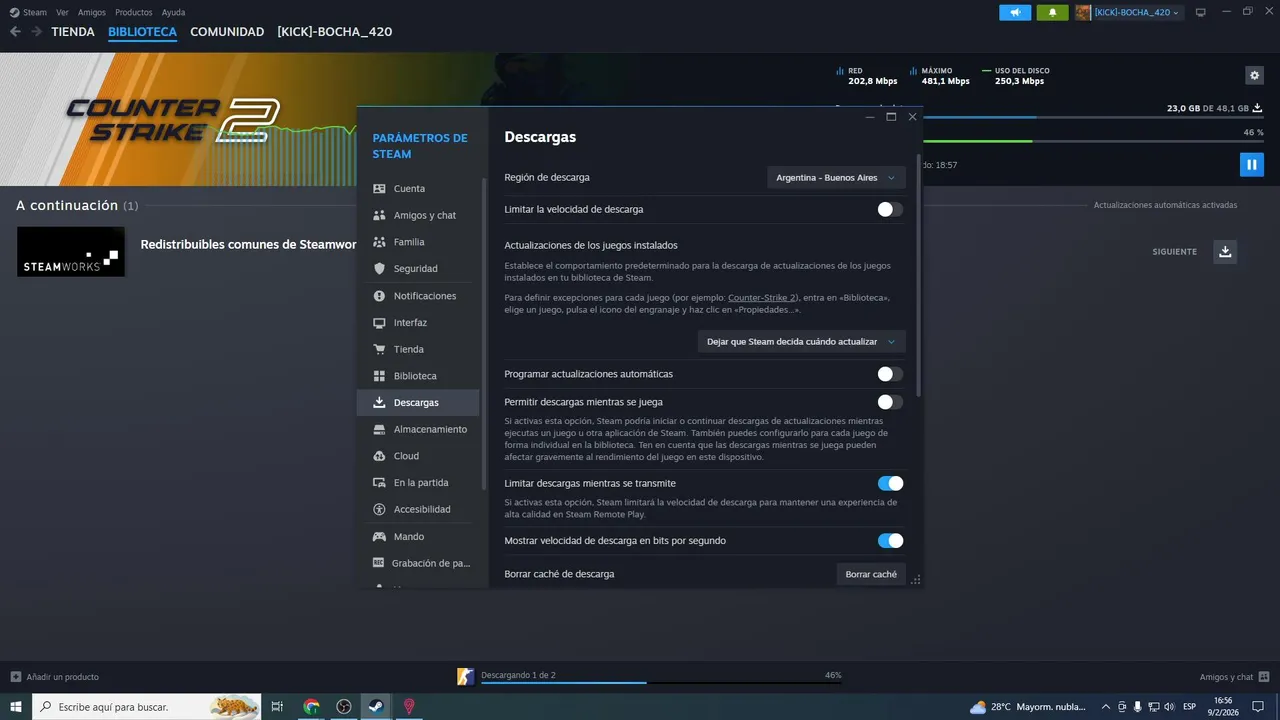Open the Productos menu
Image resolution: width=1280 pixels, height=720 pixels.
point(134,12)
